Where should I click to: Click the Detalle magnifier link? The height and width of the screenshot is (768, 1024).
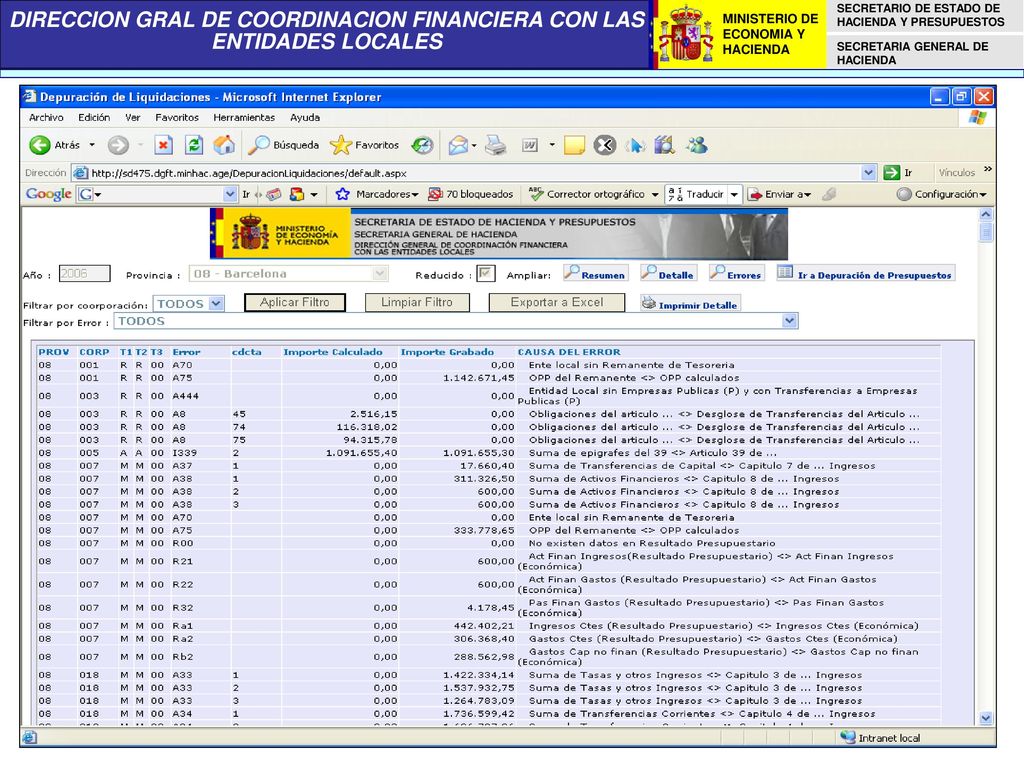(668, 274)
